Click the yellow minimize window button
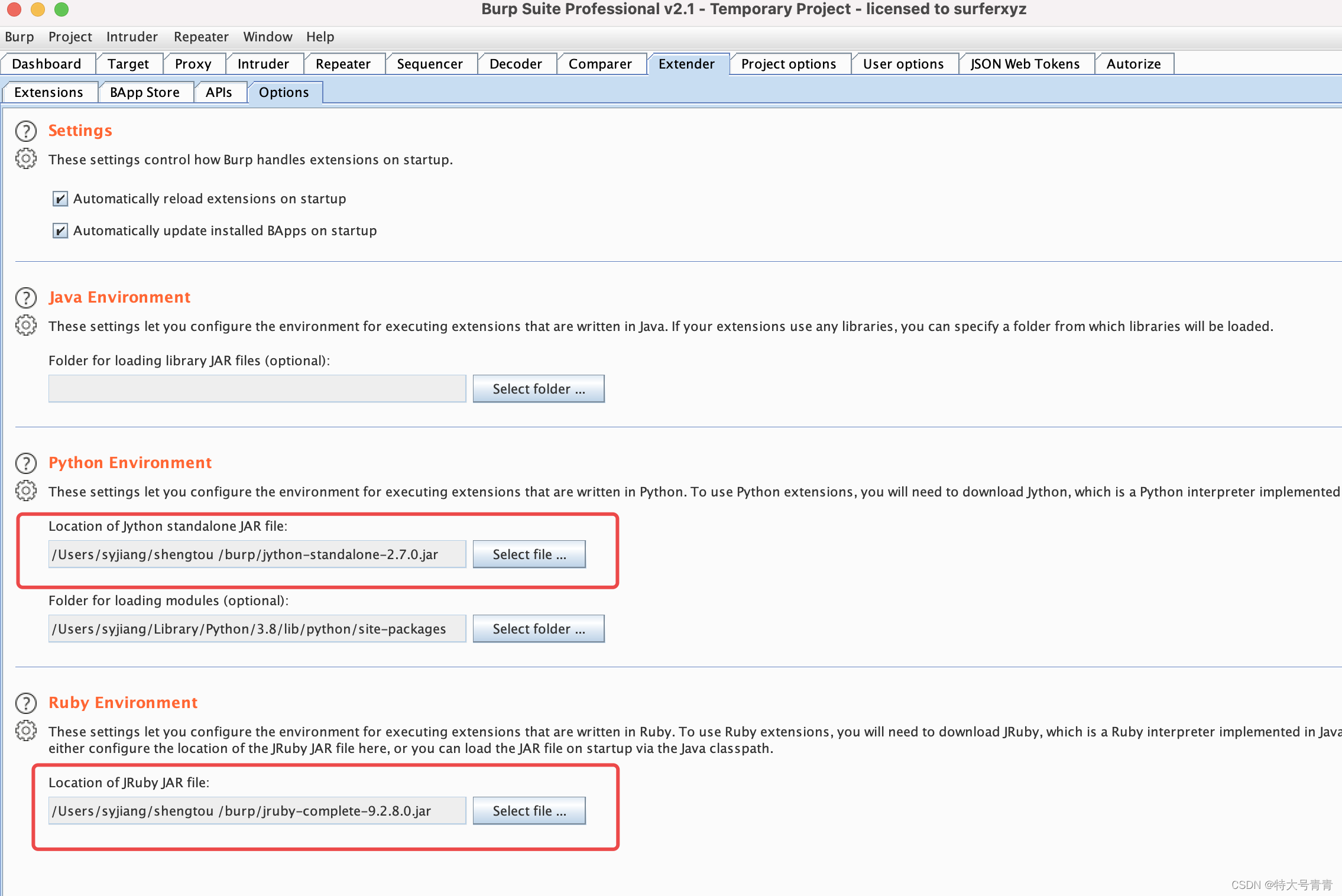The image size is (1342, 896). [x=38, y=9]
